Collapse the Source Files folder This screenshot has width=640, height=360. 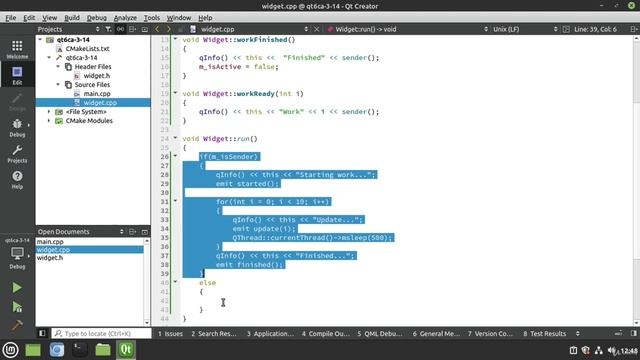[58, 84]
